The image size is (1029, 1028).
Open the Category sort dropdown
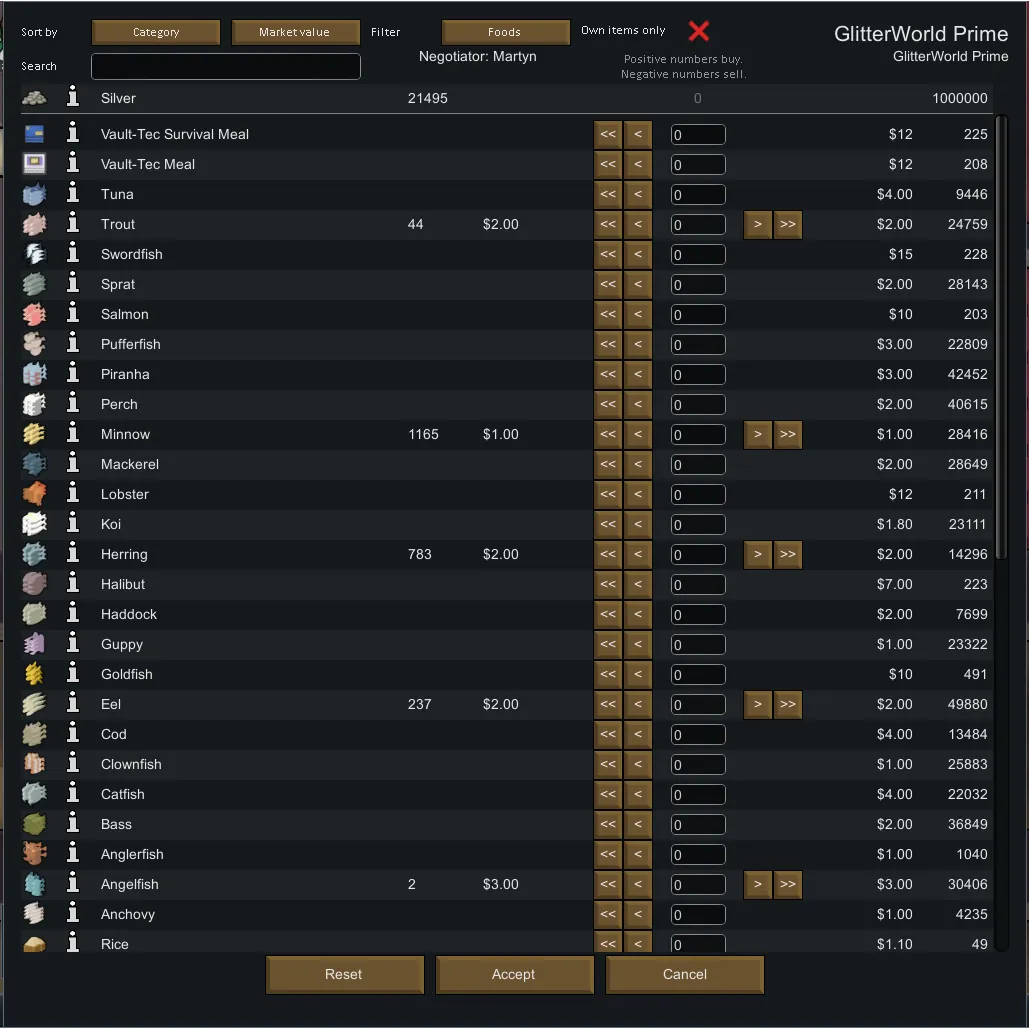[156, 32]
